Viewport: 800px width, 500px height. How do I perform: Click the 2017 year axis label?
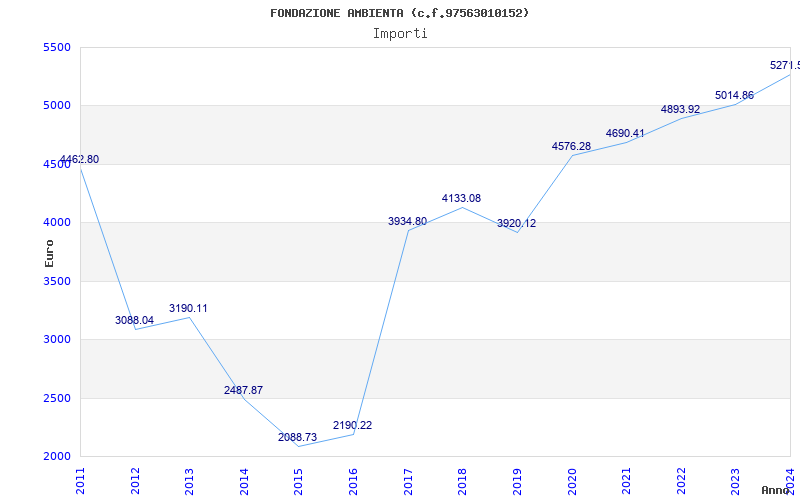(x=408, y=480)
